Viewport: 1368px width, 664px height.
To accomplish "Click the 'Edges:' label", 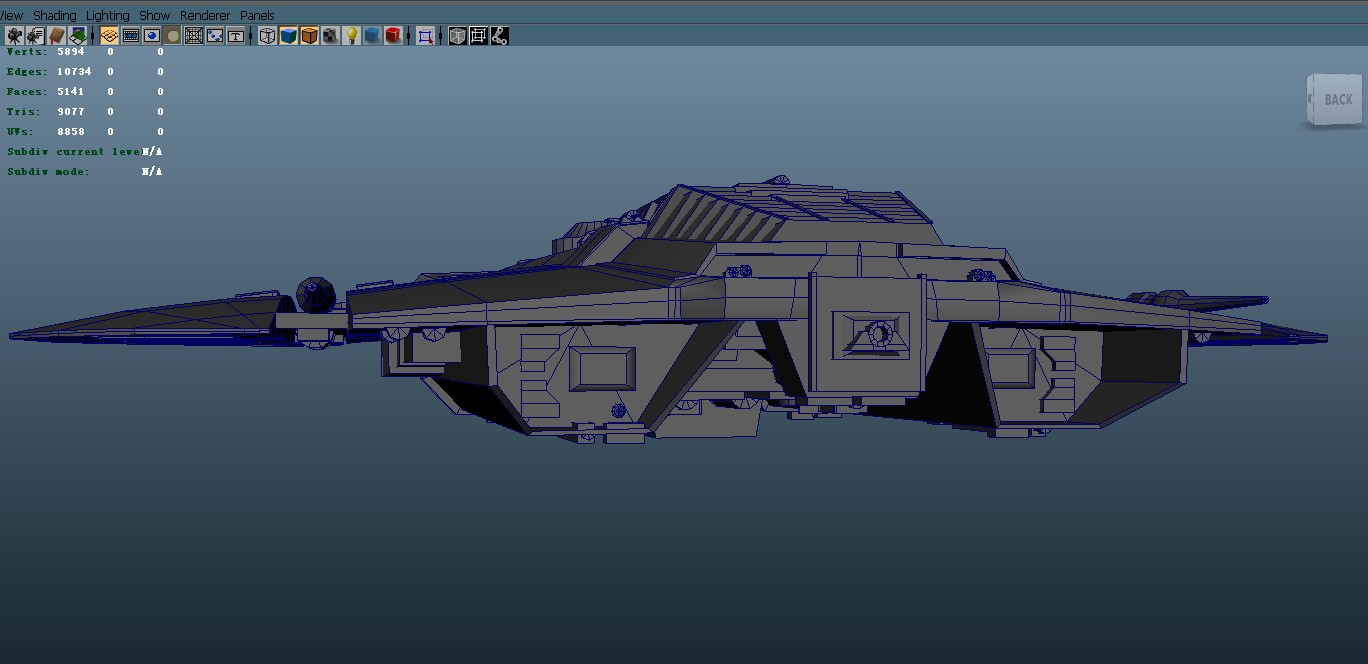I will (x=27, y=72).
